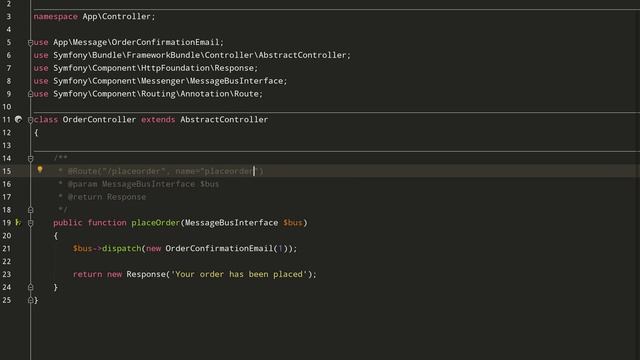This screenshot has height=360, width=640.
Task: Collapse the OrderController class fold at line 11
Action: [30, 120]
